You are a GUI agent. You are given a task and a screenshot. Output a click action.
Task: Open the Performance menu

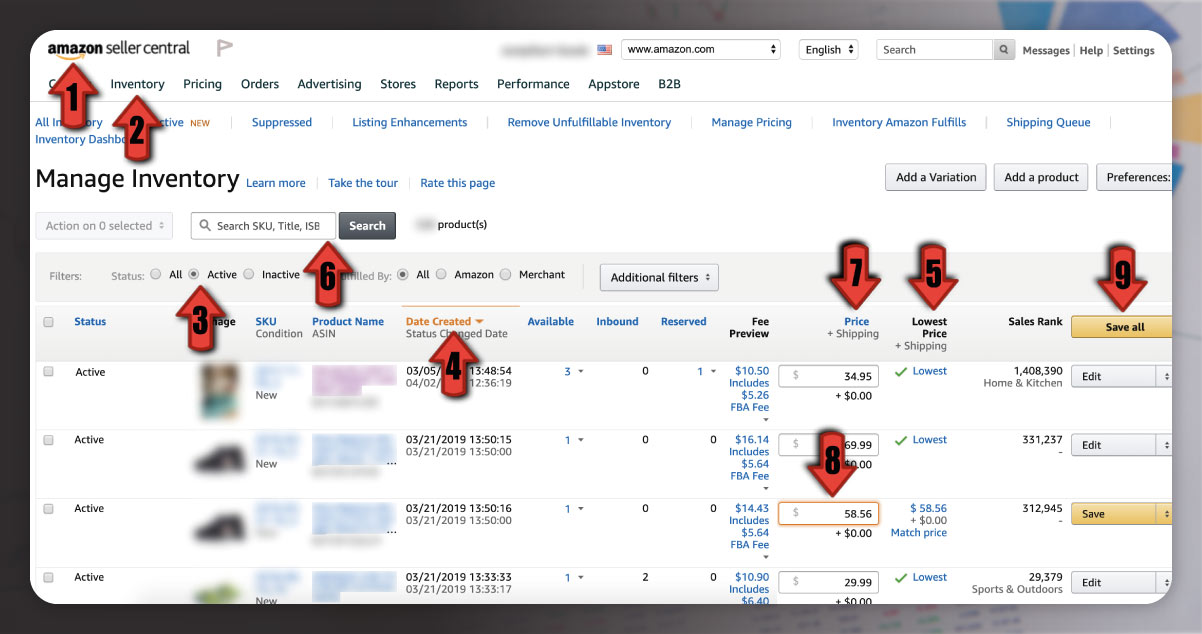pos(533,84)
